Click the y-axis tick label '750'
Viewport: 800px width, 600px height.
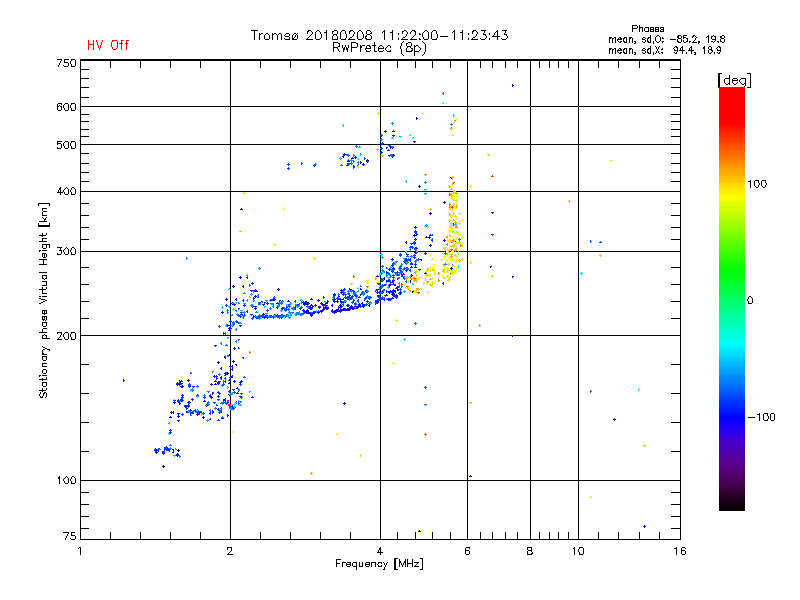(x=66, y=63)
